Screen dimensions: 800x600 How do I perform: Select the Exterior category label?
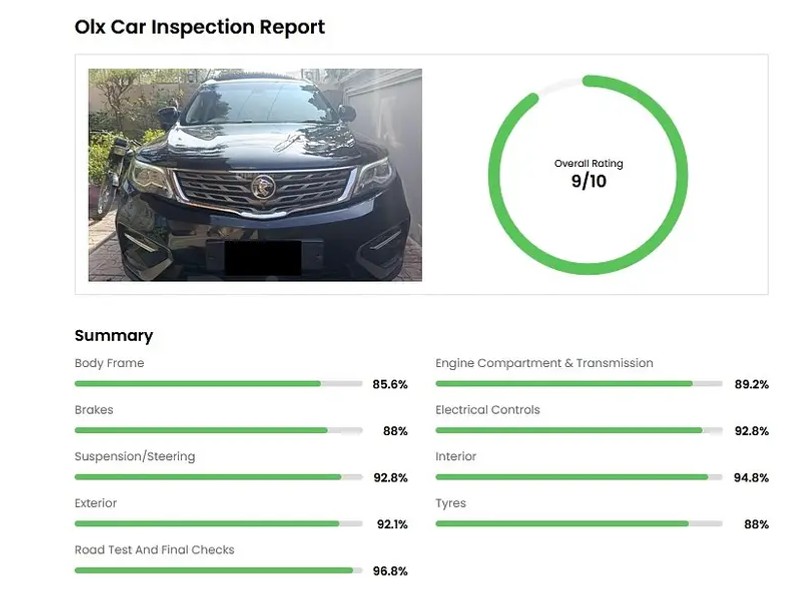click(96, 504)
